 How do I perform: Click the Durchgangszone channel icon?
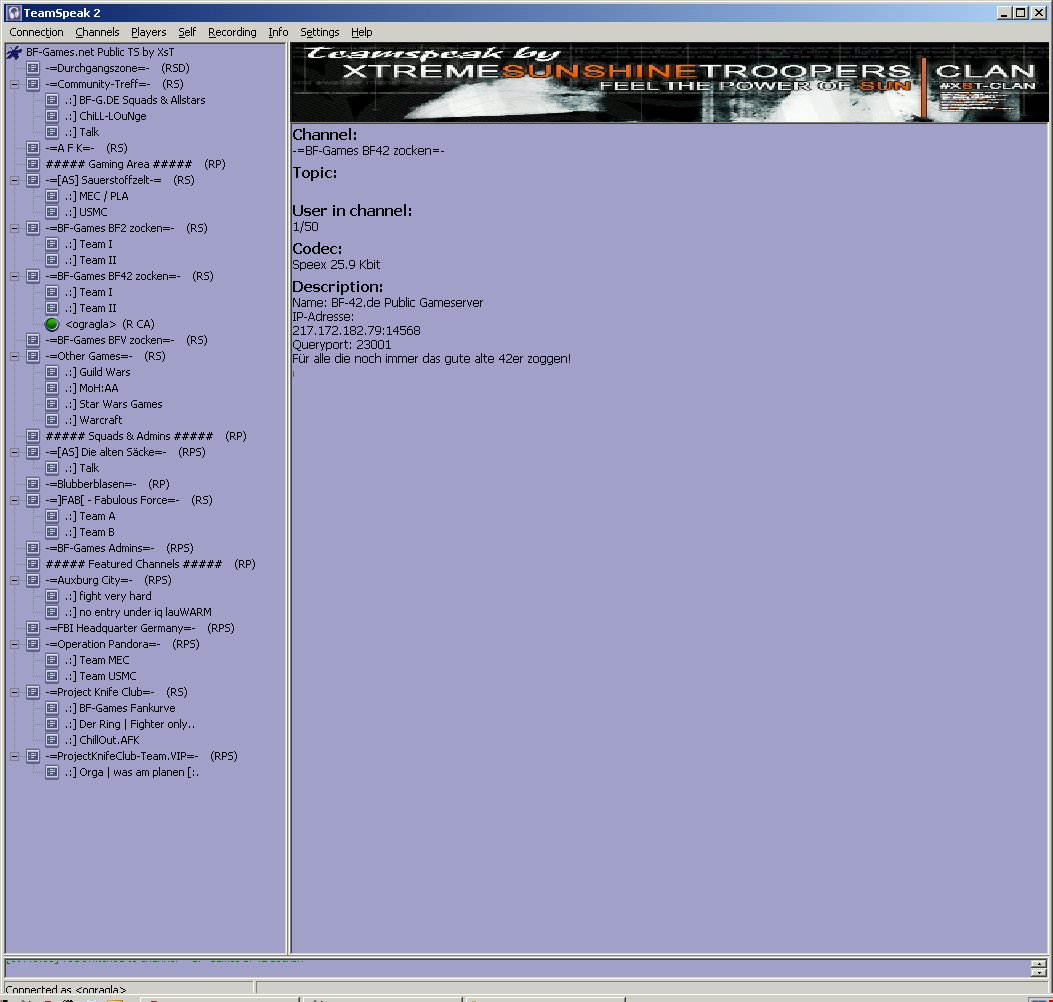tap(33, 68)
